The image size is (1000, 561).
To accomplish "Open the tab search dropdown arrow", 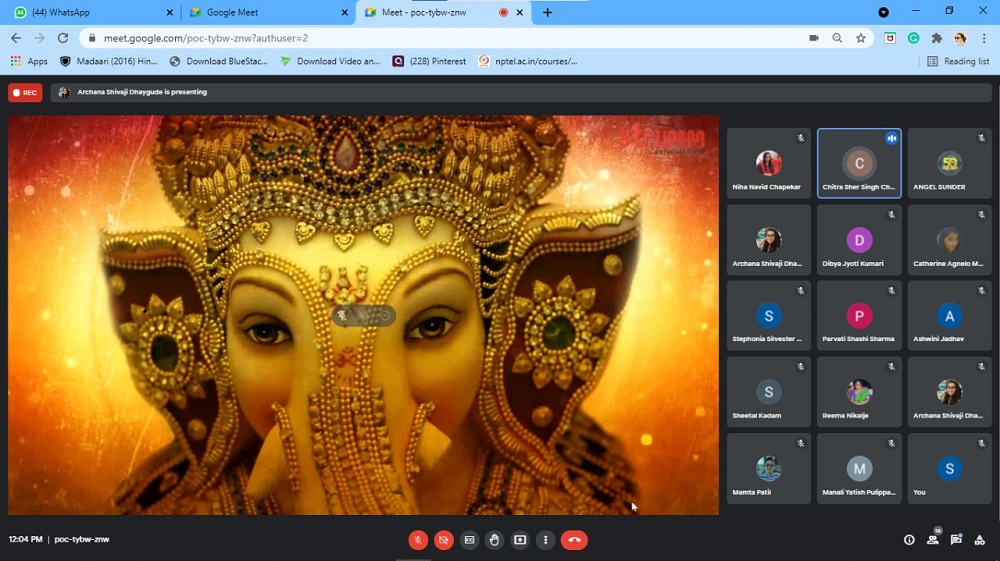I will [883, 12].
